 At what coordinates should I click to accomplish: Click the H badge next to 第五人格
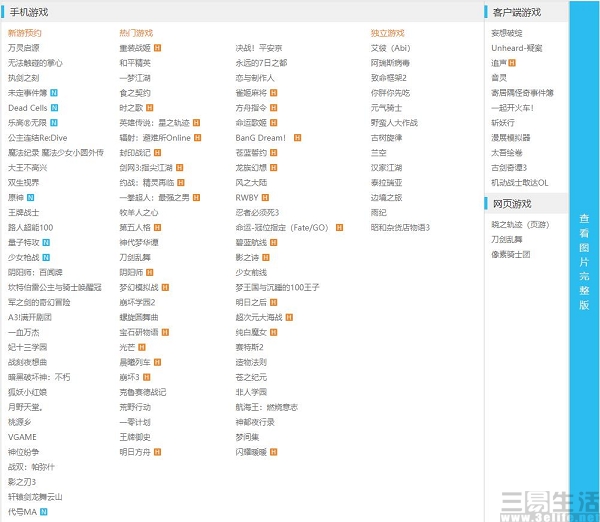[x=157, y=228]
